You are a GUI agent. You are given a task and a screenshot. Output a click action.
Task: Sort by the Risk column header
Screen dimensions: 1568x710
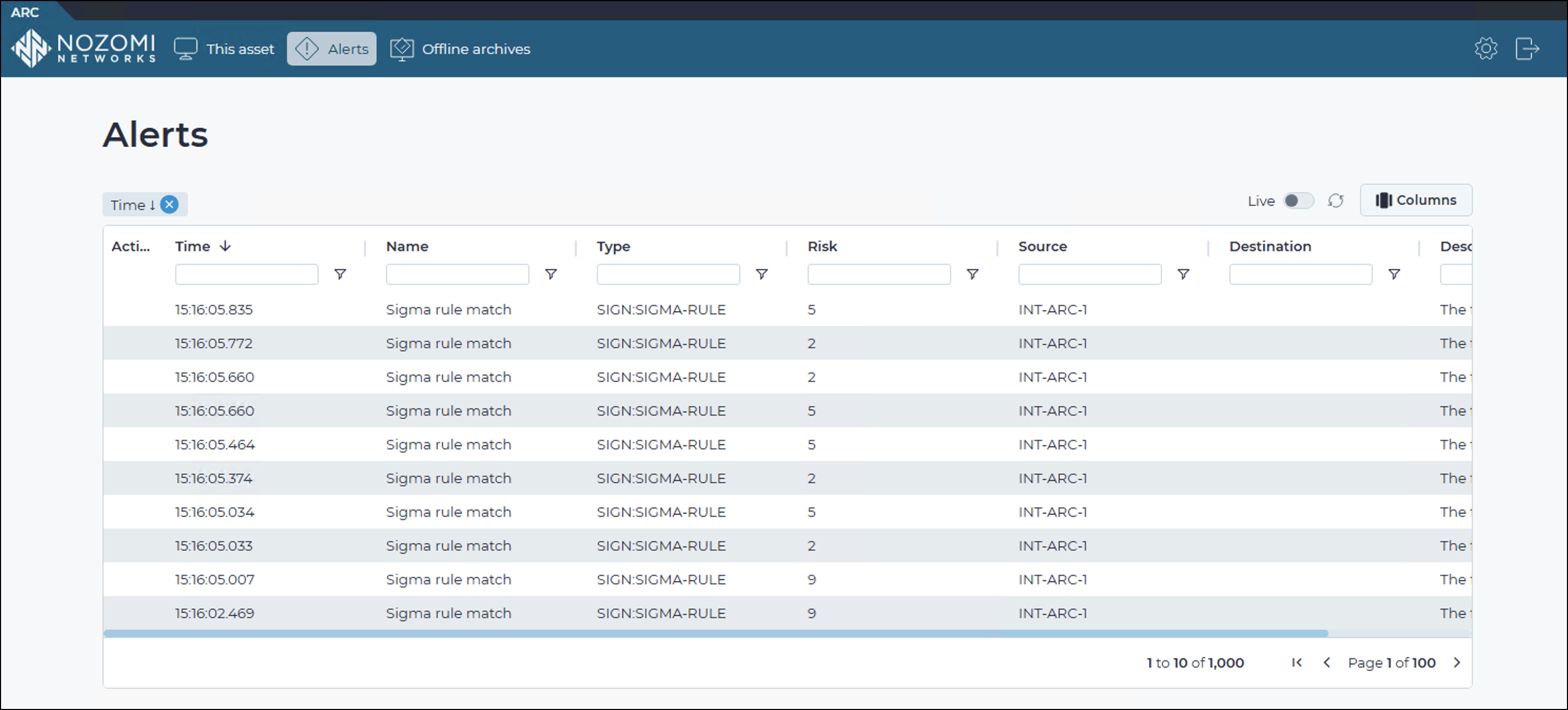click(822, 247)
